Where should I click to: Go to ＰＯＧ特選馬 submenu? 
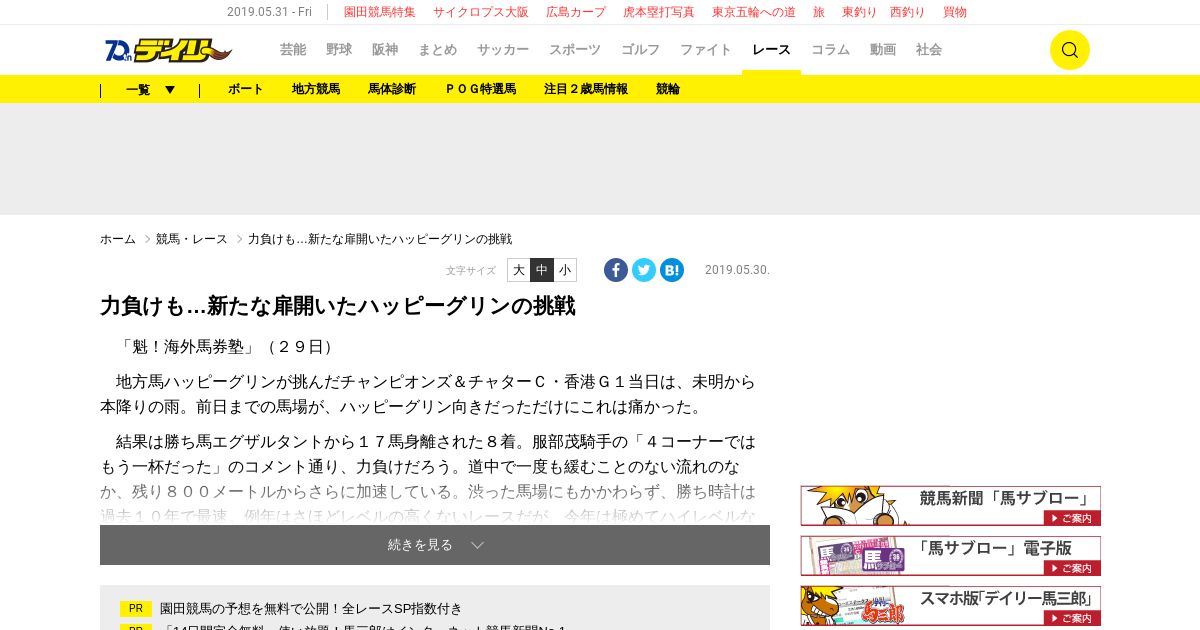[480, 89]
